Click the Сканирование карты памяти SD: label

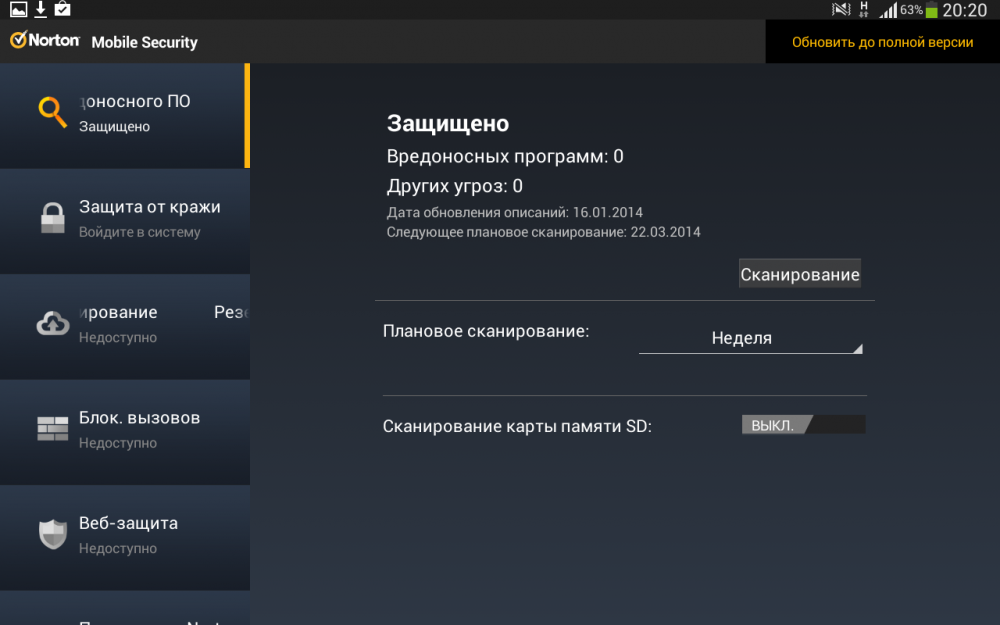517,426
